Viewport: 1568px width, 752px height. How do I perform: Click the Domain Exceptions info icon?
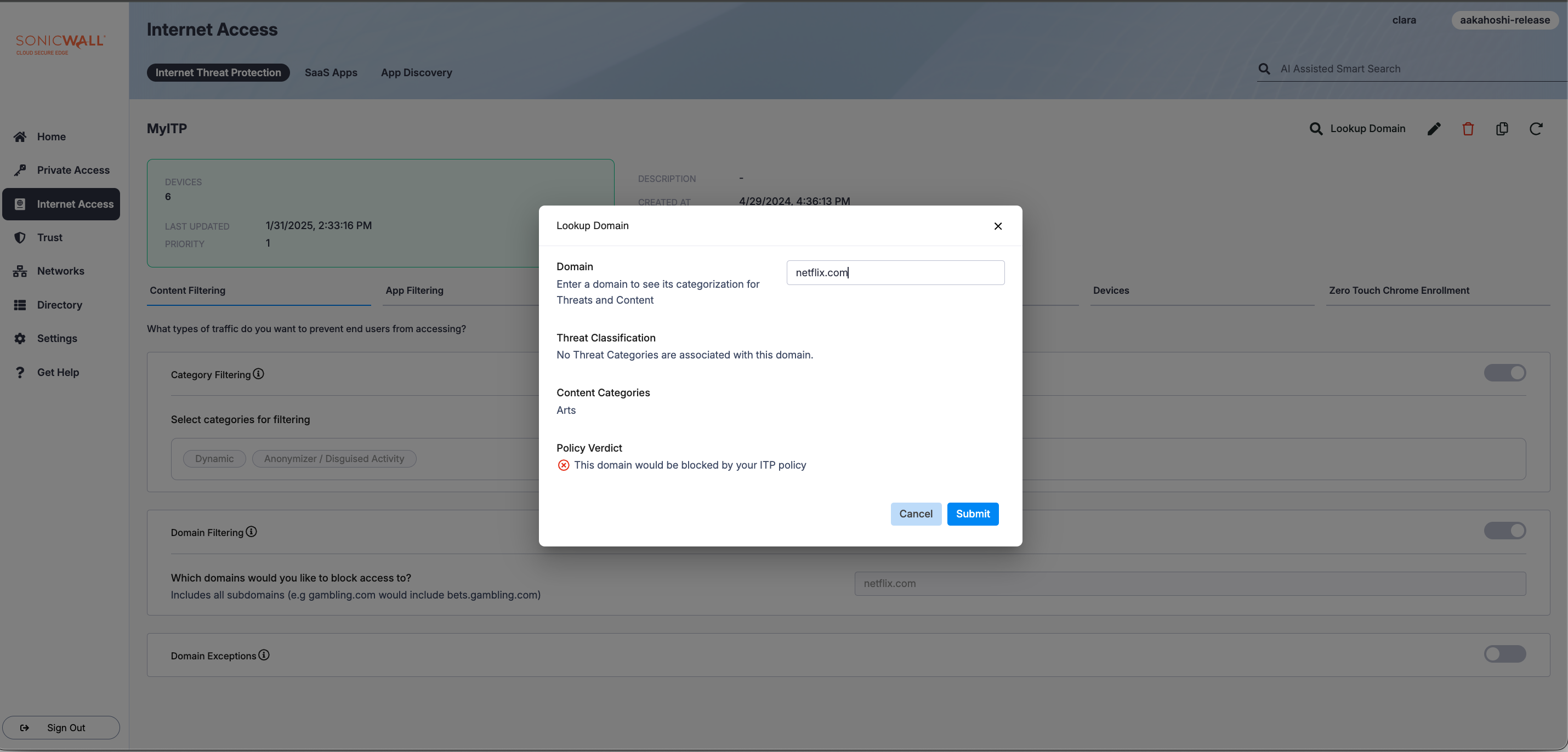coord(264,654)
